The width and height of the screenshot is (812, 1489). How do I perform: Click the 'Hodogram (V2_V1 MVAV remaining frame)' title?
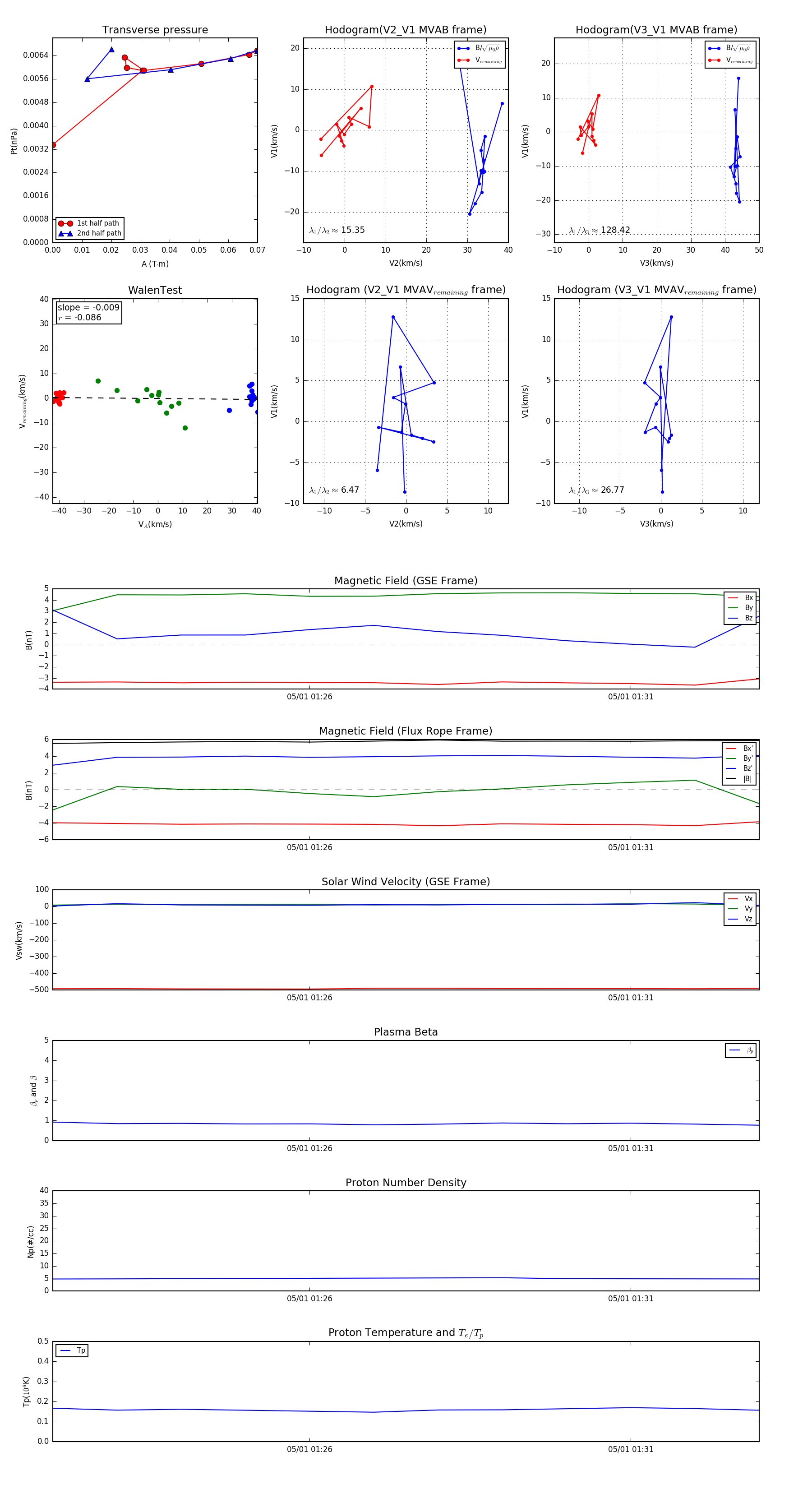[x=406, y=290]
